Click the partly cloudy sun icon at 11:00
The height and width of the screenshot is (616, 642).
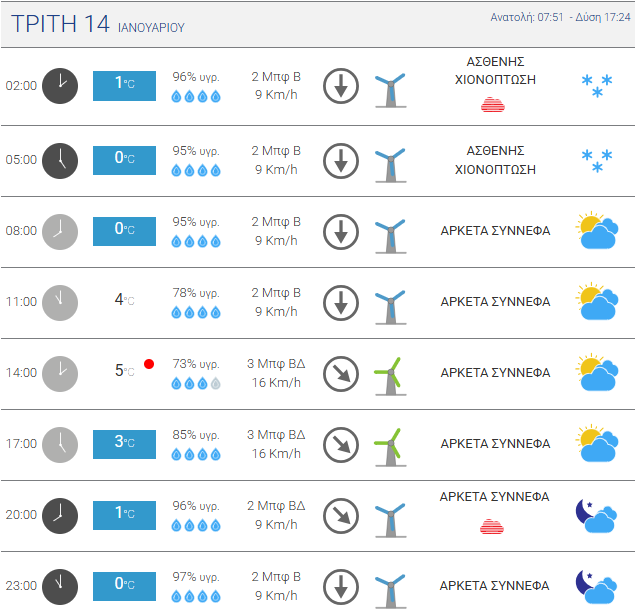[x=597, y=301]
